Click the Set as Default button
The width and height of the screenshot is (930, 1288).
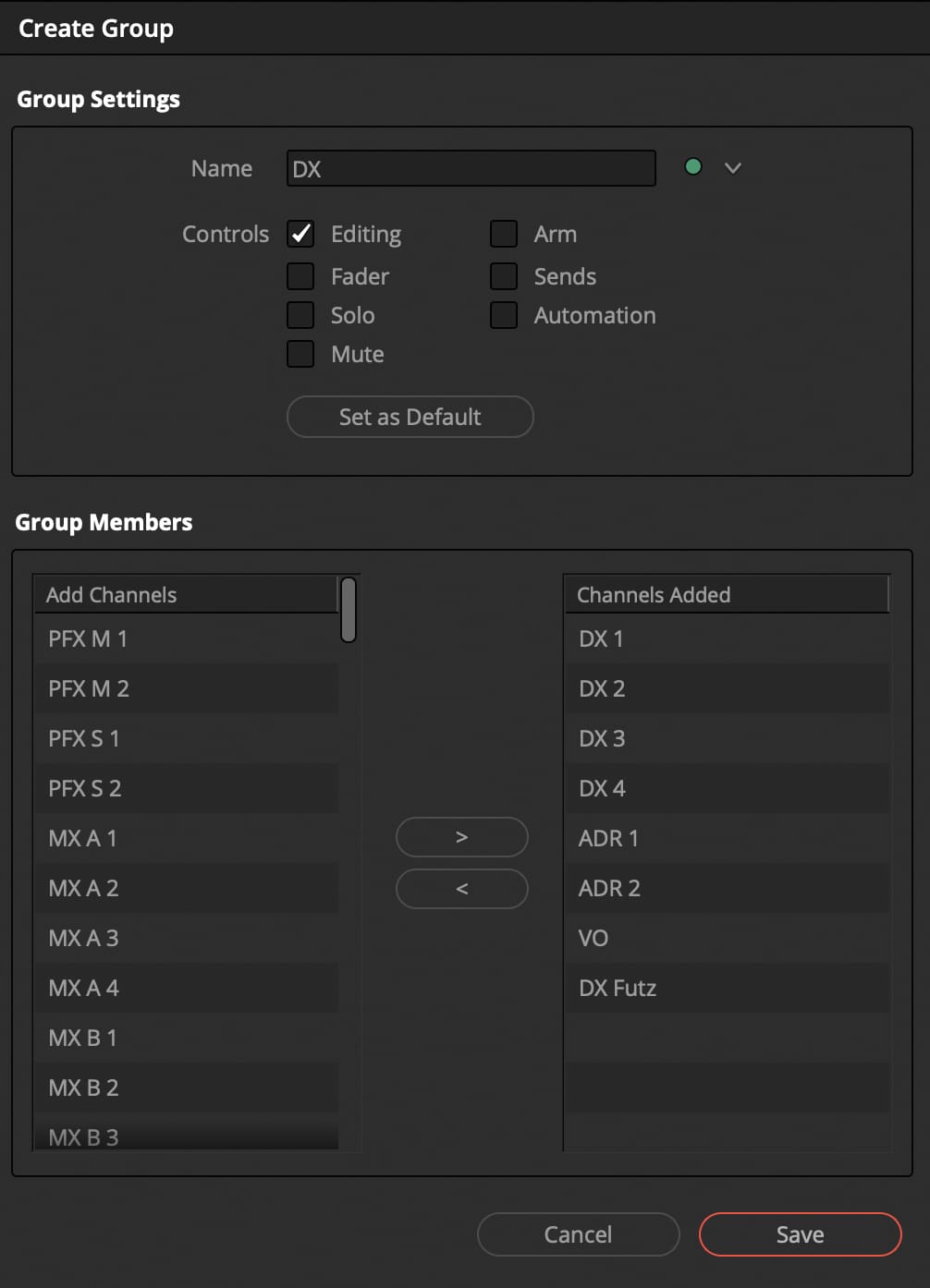point(410,417)
